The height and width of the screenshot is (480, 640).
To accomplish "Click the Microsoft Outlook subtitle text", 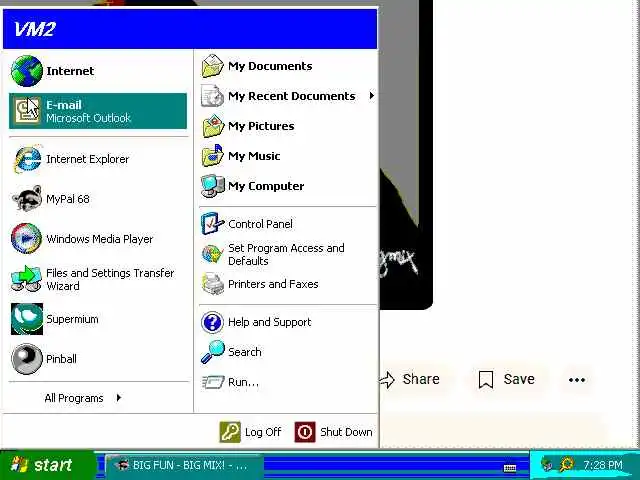I will (88, 118).
